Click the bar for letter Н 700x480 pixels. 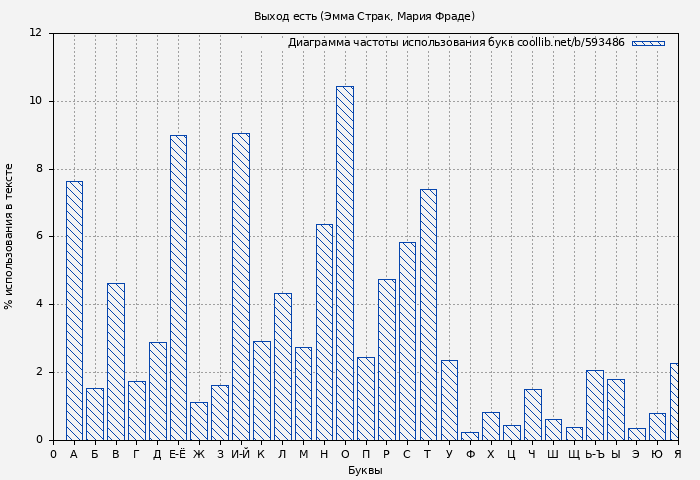324,332
